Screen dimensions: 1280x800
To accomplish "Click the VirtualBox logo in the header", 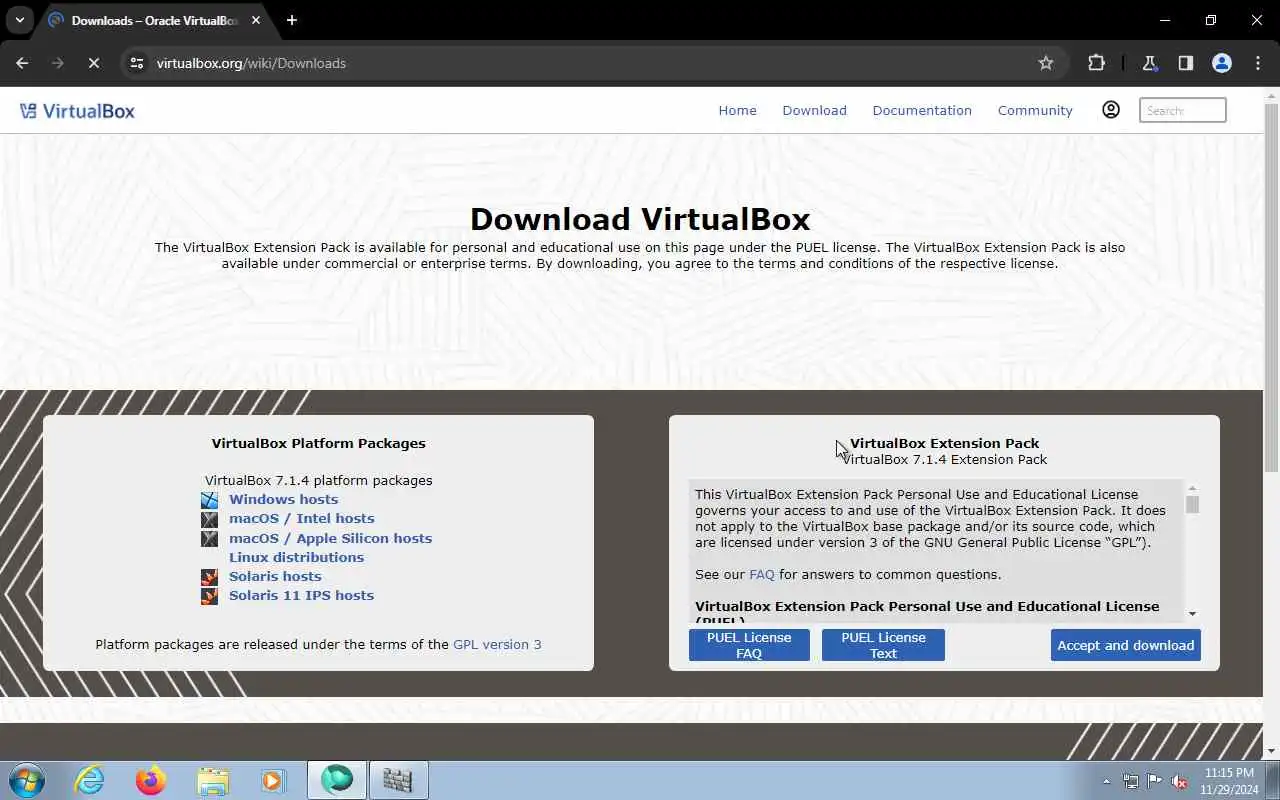I will click(x=77, y=111).
